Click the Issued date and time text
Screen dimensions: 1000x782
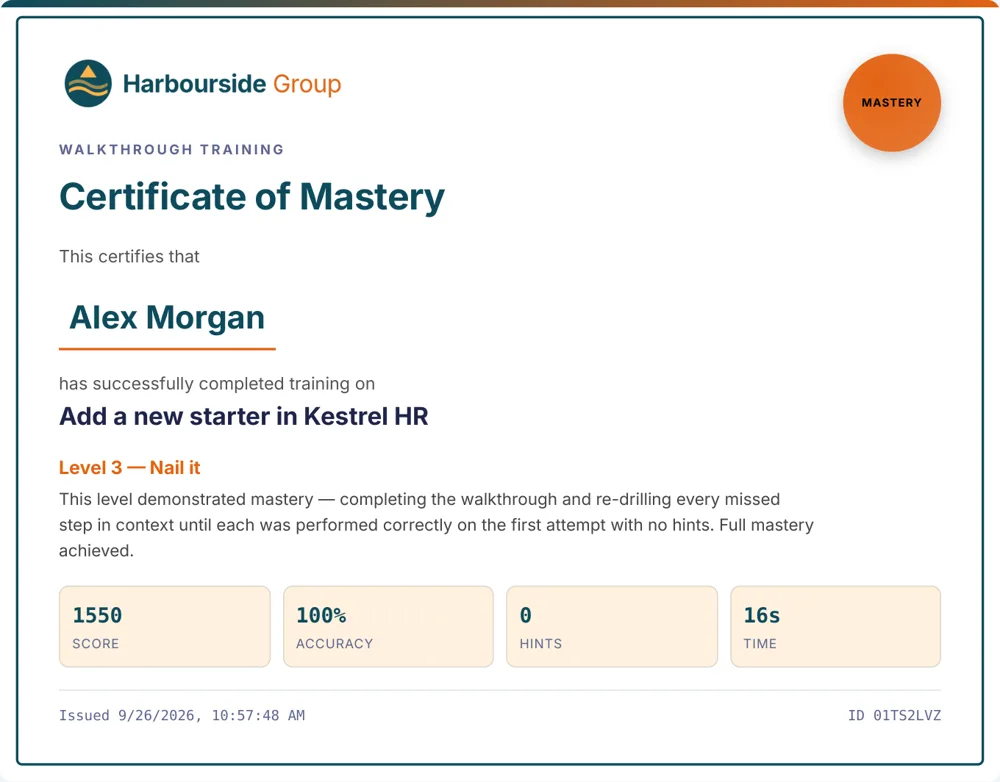pyautogui.click(x=182, y=715)
